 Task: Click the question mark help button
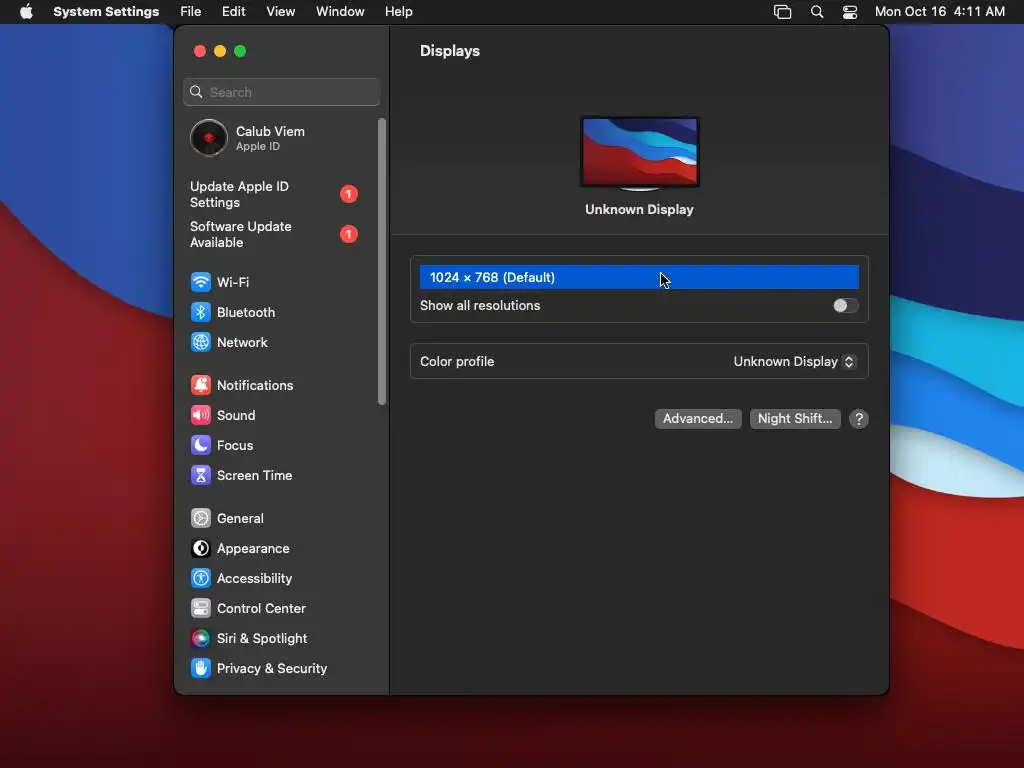859,419
